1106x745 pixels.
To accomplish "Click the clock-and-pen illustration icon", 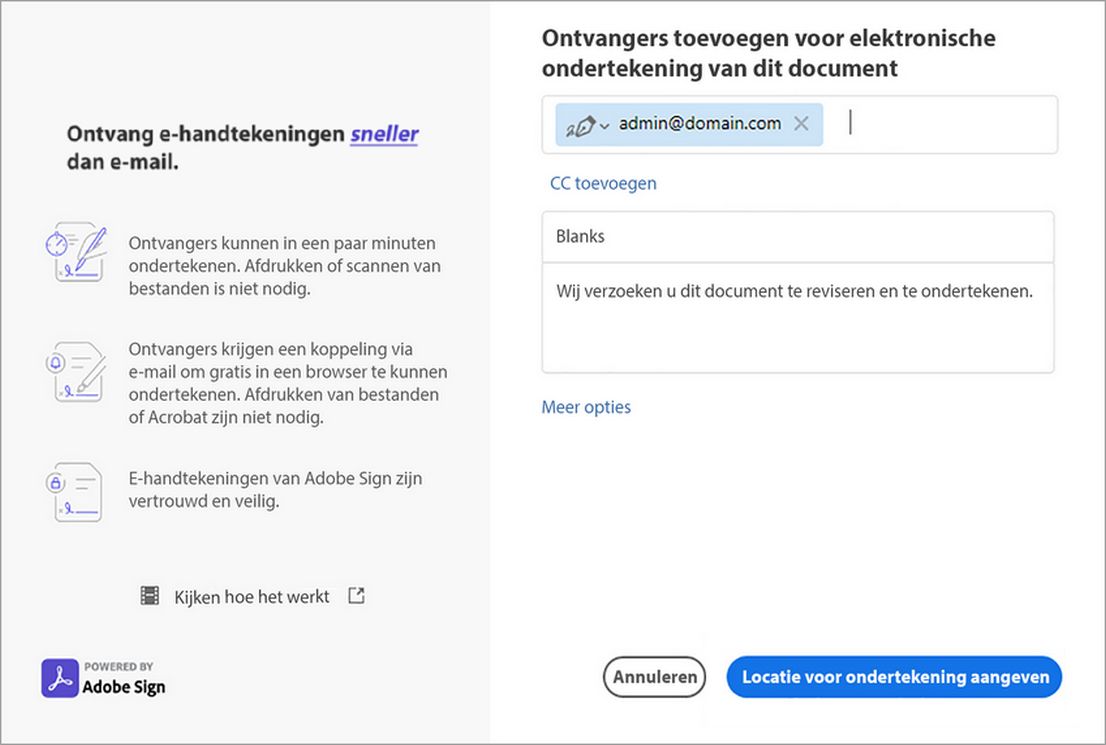I will click(80, 251).
